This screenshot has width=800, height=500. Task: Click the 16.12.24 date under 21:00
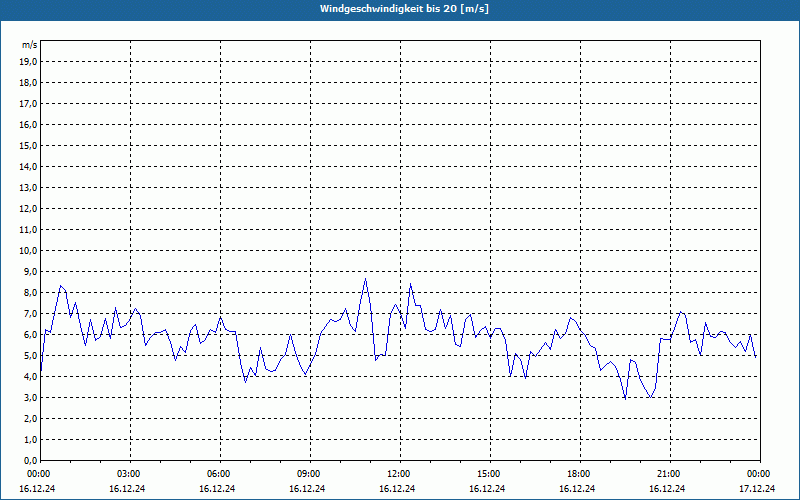[x=667, y=488]
